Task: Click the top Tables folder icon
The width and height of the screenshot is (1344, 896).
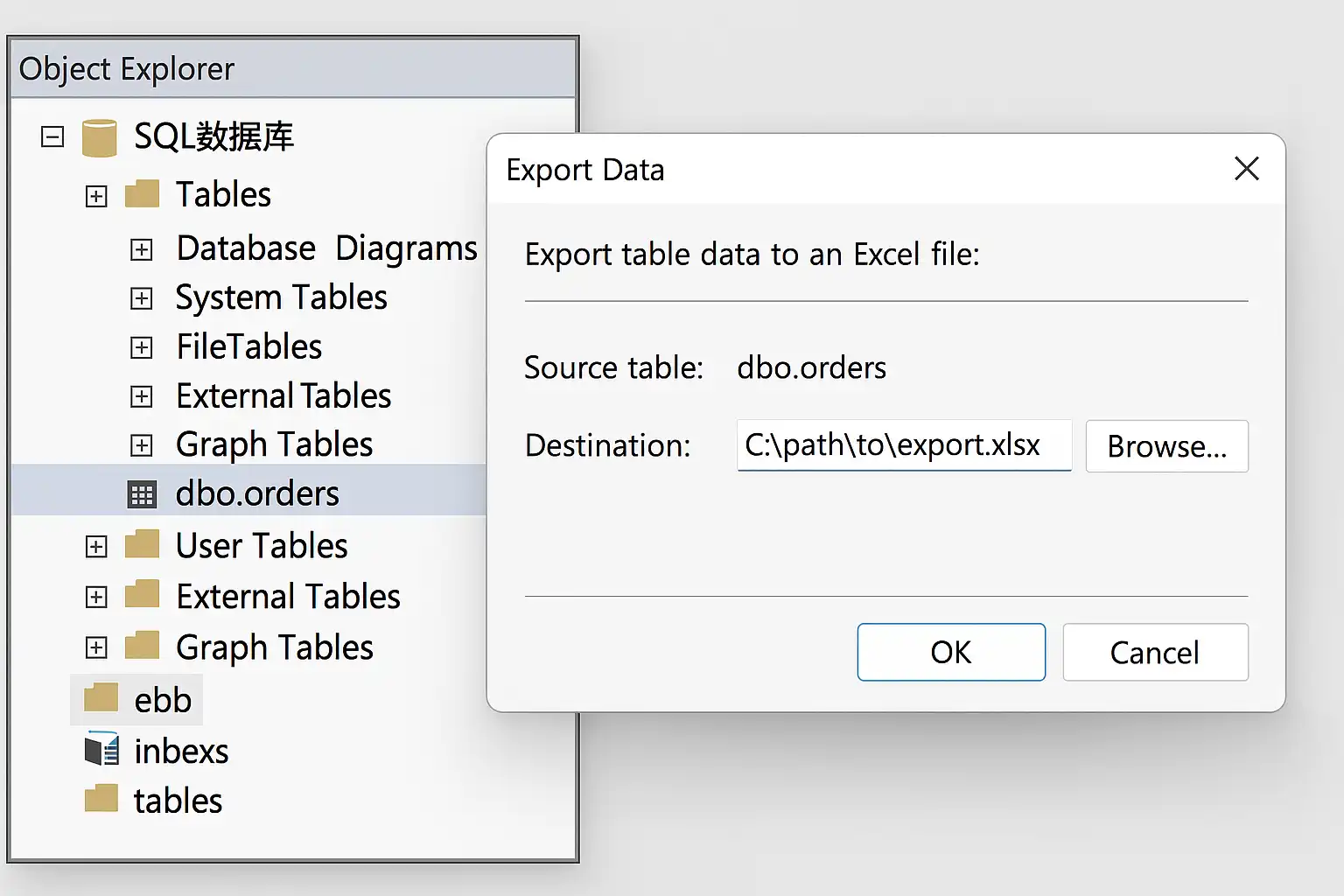Action: (142, 193)
